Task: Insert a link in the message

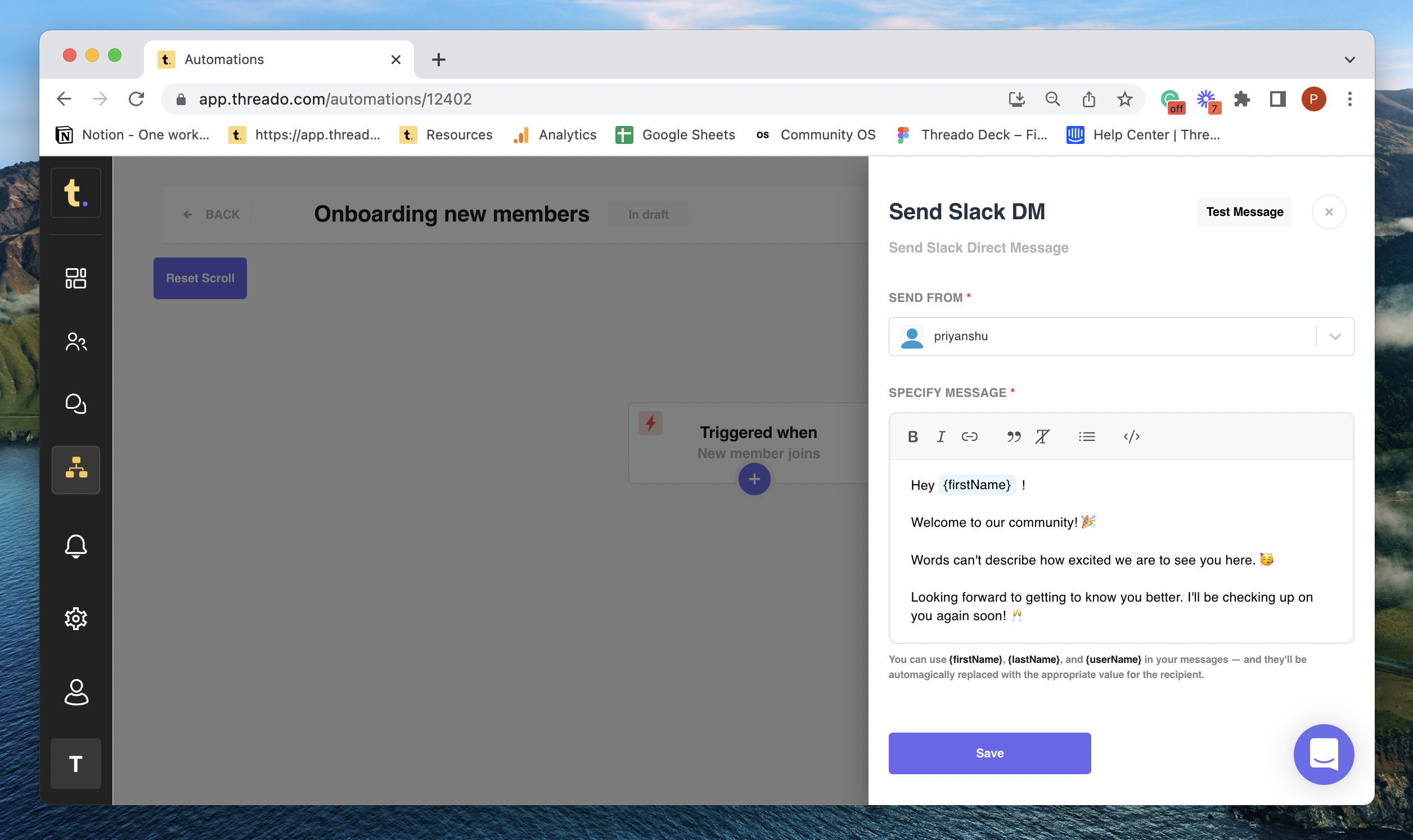Action: tap(969, 436)
